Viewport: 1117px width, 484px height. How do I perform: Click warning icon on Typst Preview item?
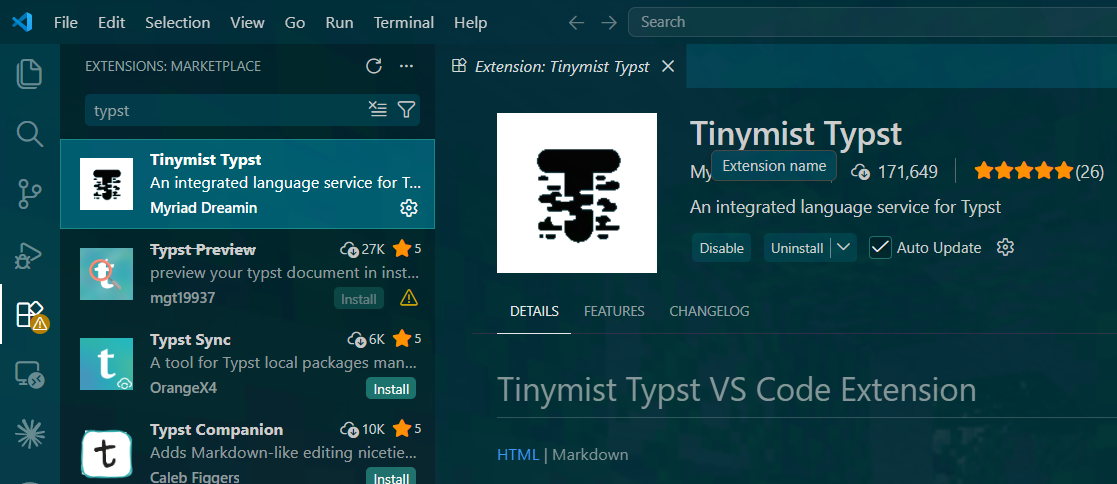pos(409,297)
